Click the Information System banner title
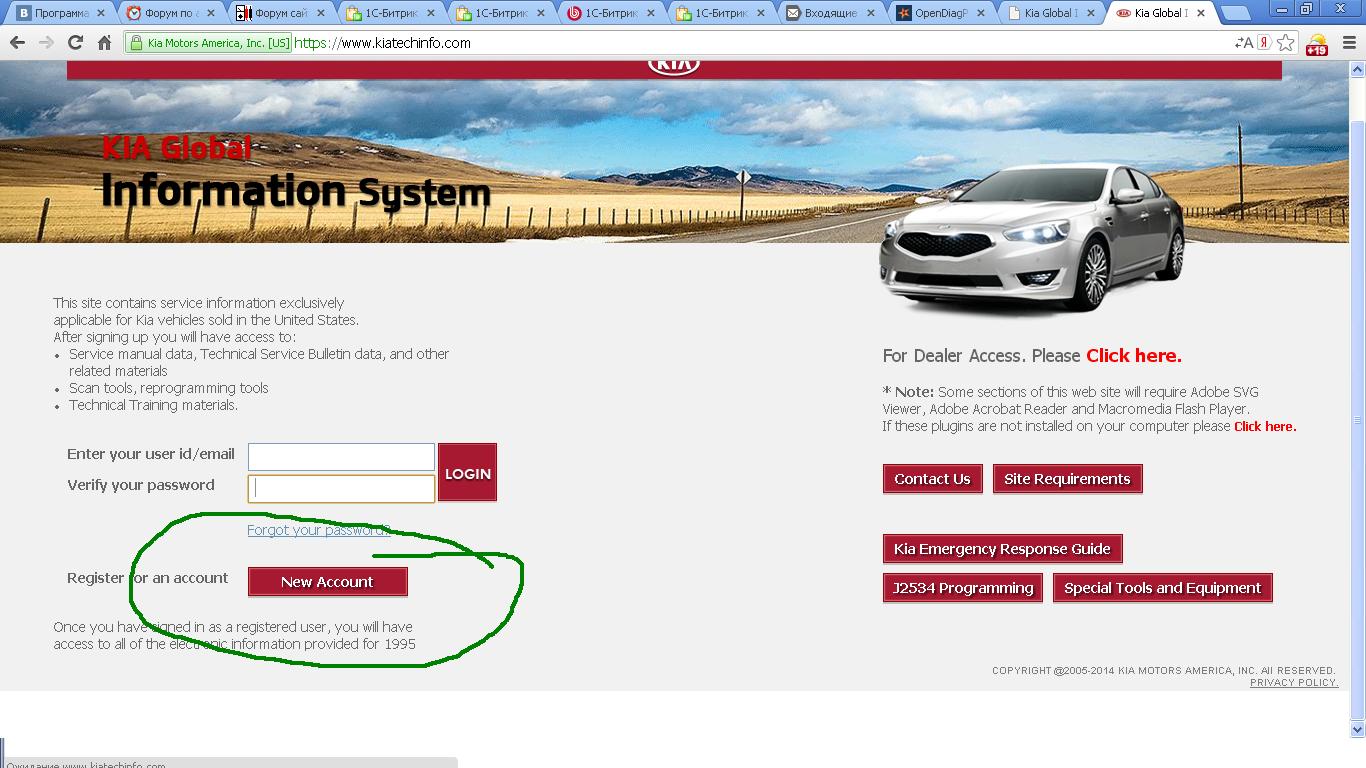This screenshot has height=768, width=1366. coord(296,190)
